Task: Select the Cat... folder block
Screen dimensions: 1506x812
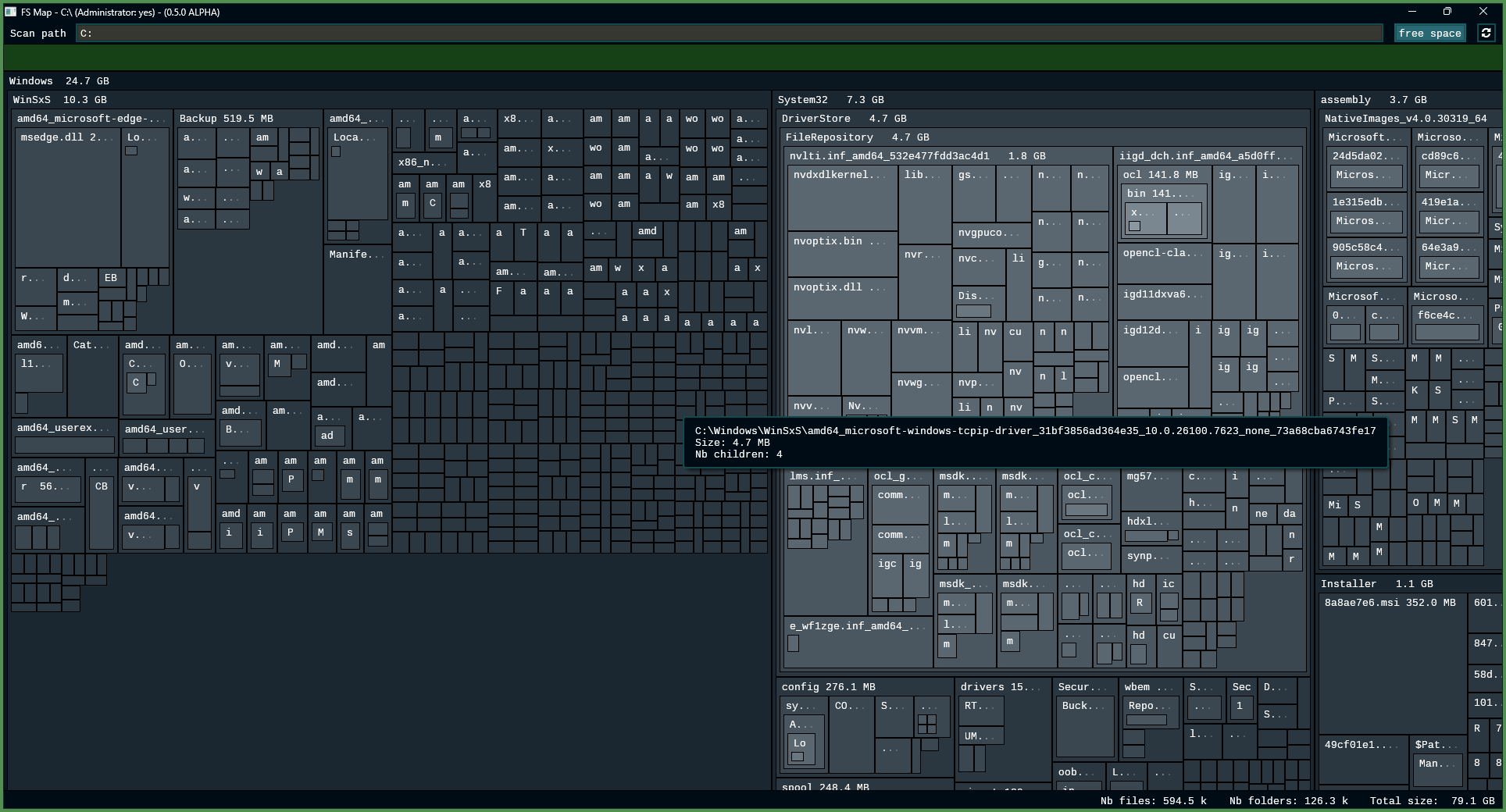Action: point(92,378)
